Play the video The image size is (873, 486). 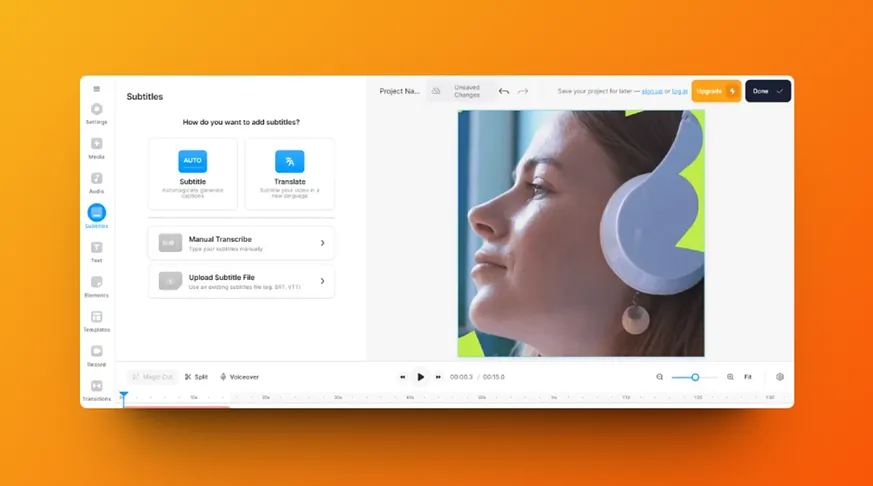[x=420, y=377]
